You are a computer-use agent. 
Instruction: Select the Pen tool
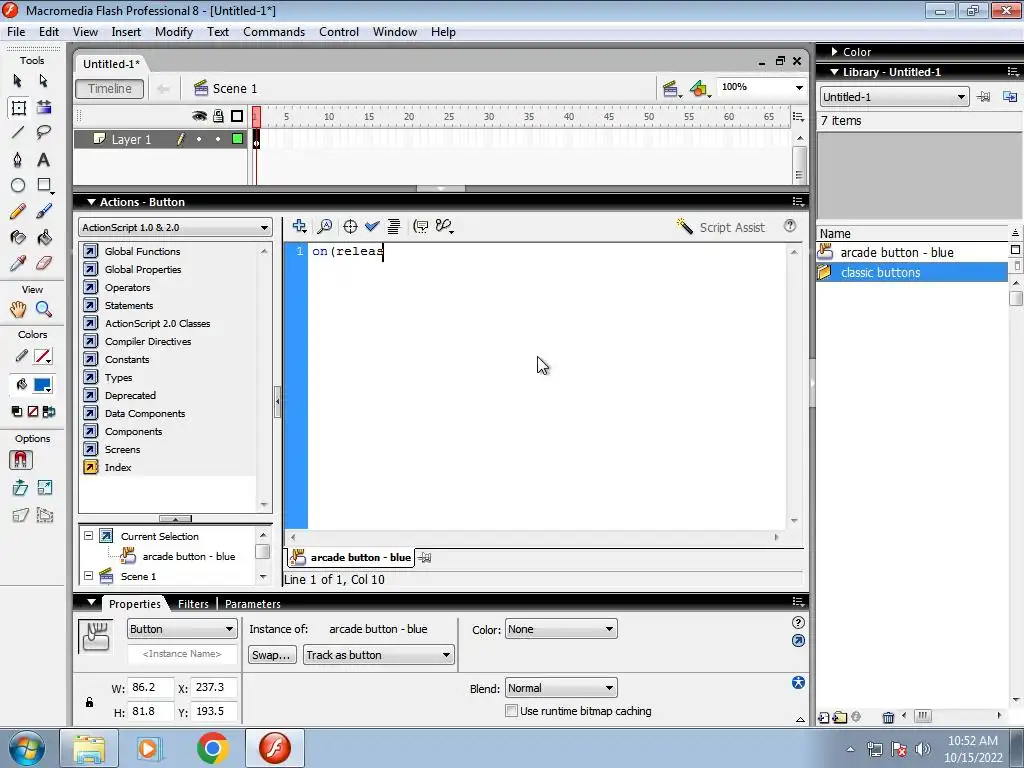(x=18, y=159)
